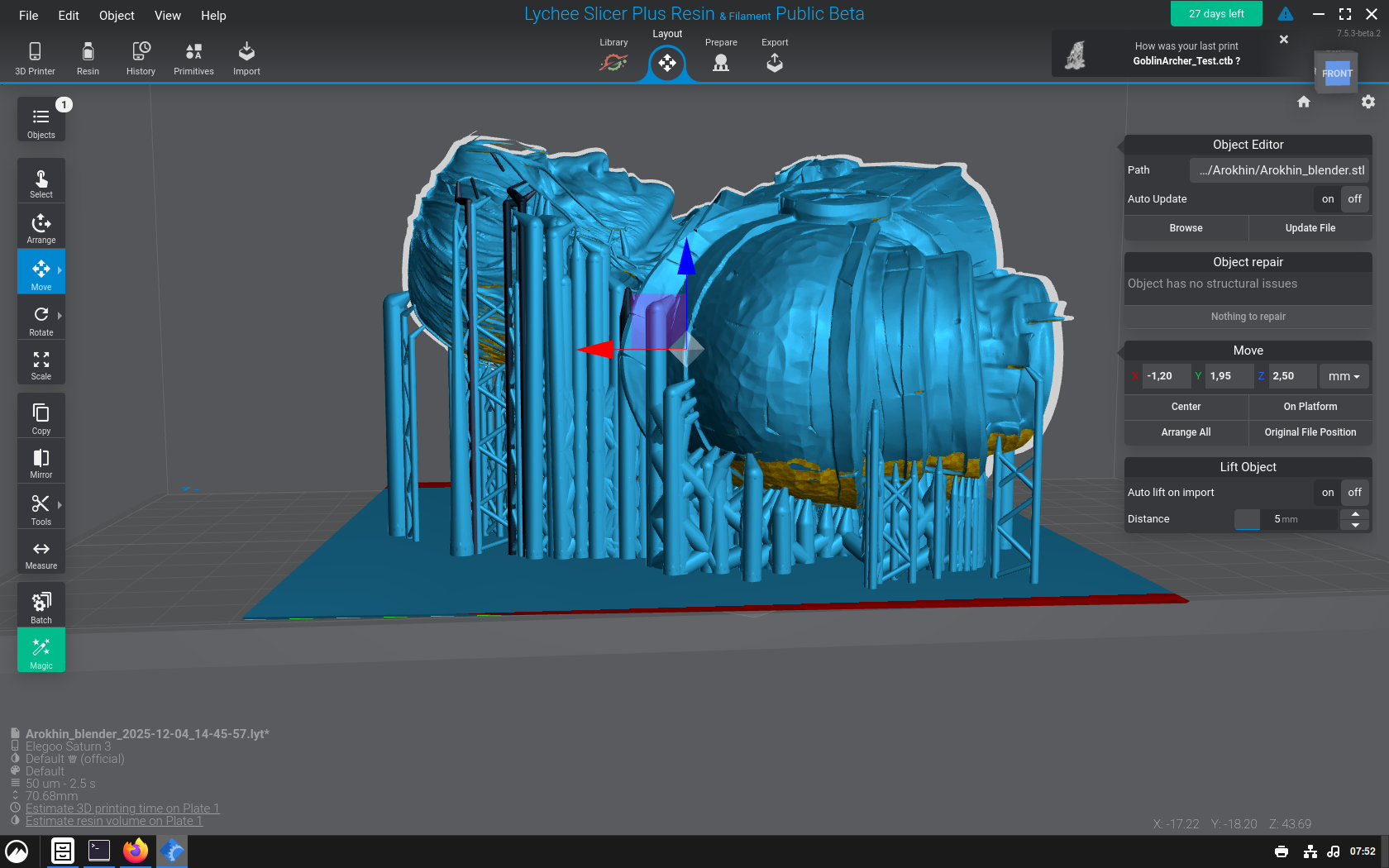Click the Original File Position button
The height and width of the screenshot is (868, 1389).
[1310, 432]
